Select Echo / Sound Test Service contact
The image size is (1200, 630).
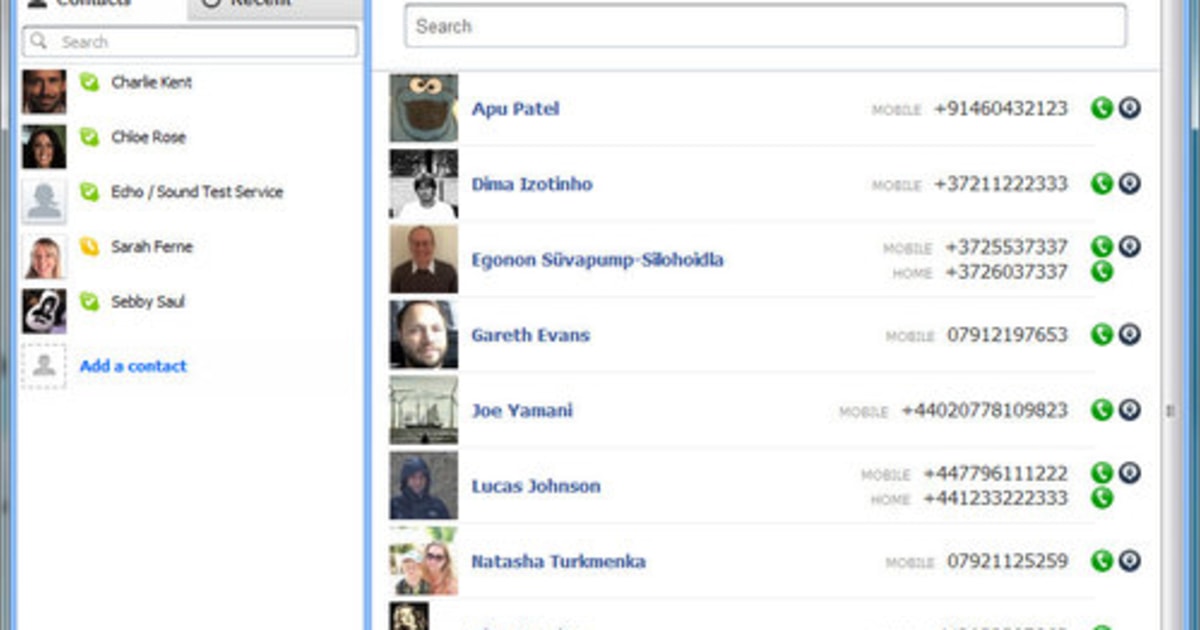pos(196,192)
